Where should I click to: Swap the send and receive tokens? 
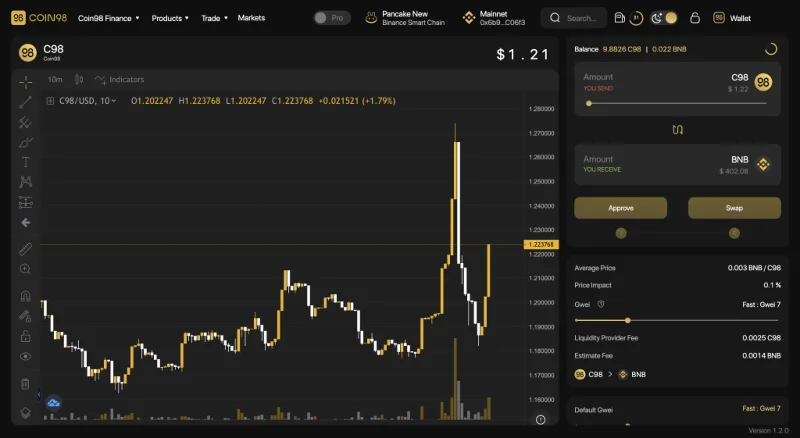[678, 130]
